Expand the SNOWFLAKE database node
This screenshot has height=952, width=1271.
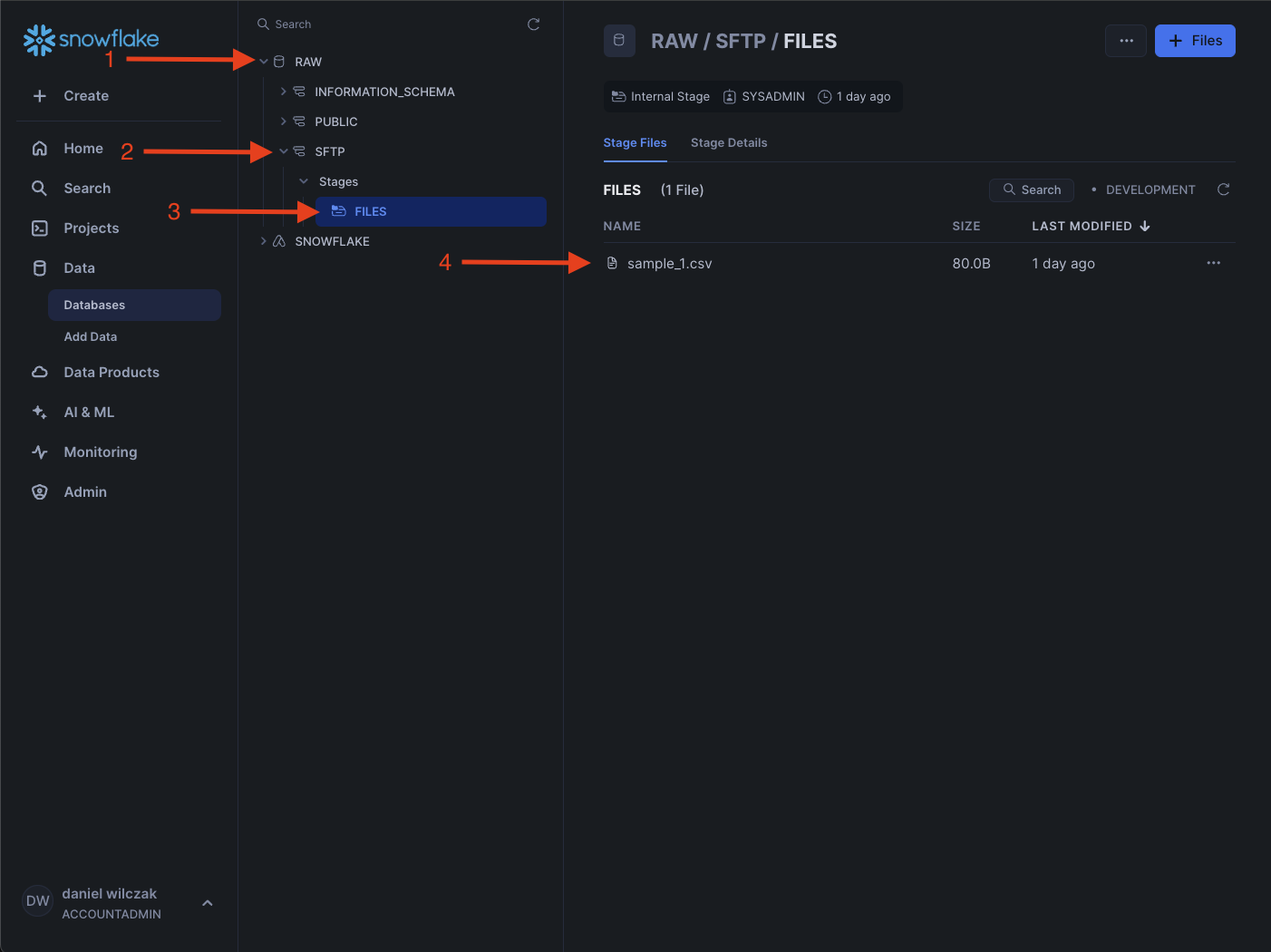264,241
